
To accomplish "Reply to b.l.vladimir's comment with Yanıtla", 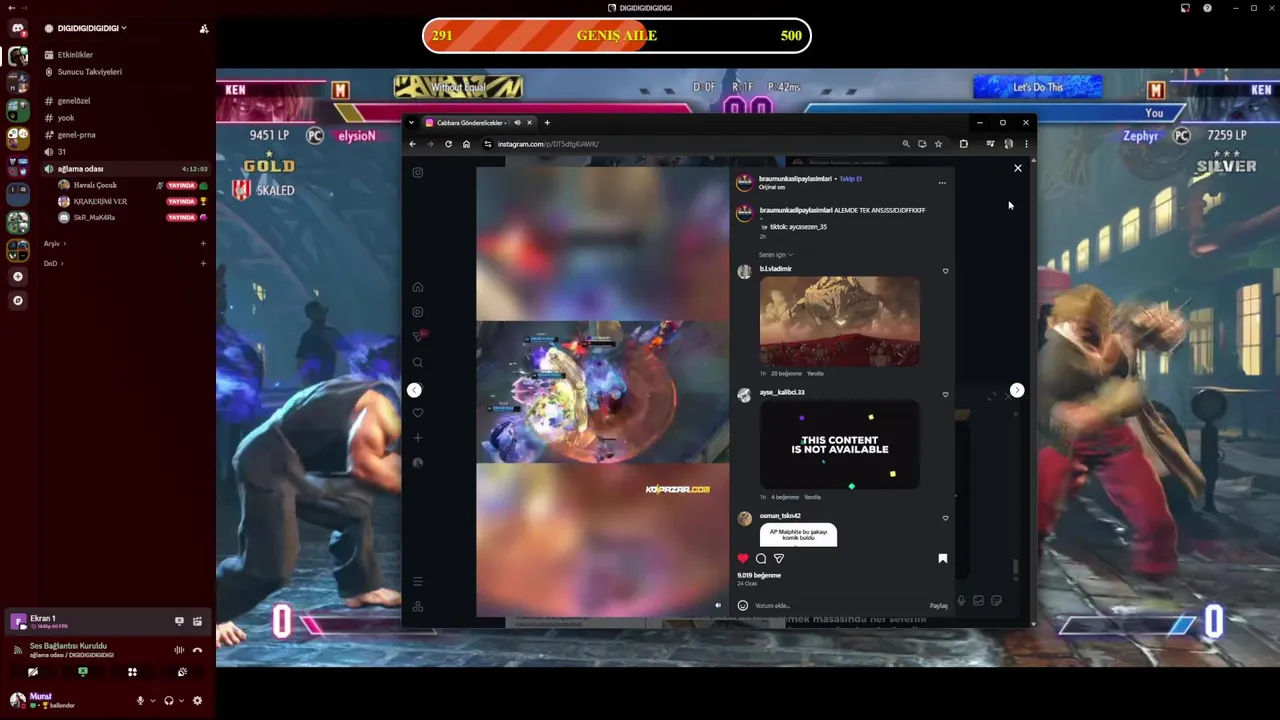I will pos(815,374).
